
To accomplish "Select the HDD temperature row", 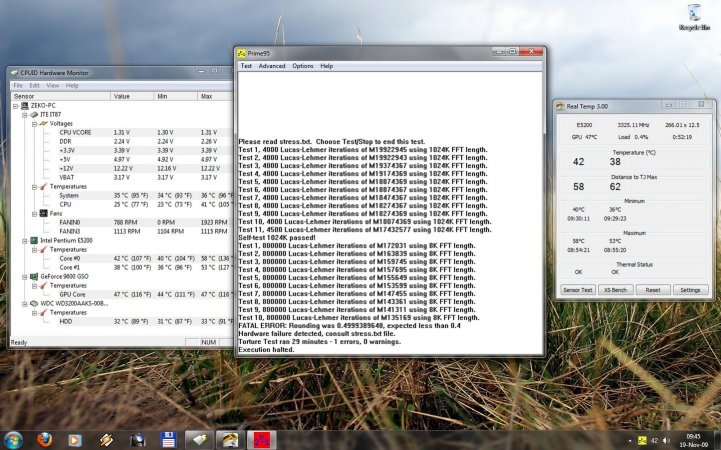I will 122,321.
